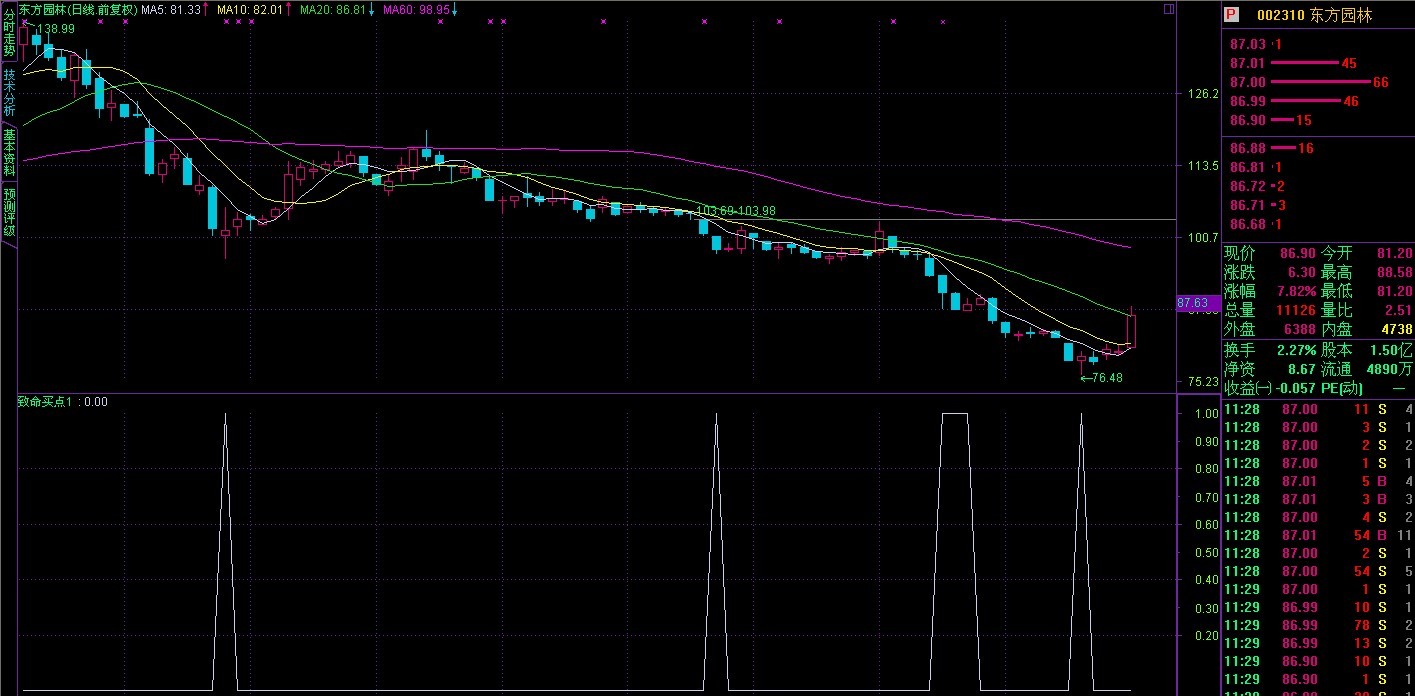Select the 86.68 bid price row
The width and height of the screenshot is (1415, 696).
click(x=1318, y=224)
